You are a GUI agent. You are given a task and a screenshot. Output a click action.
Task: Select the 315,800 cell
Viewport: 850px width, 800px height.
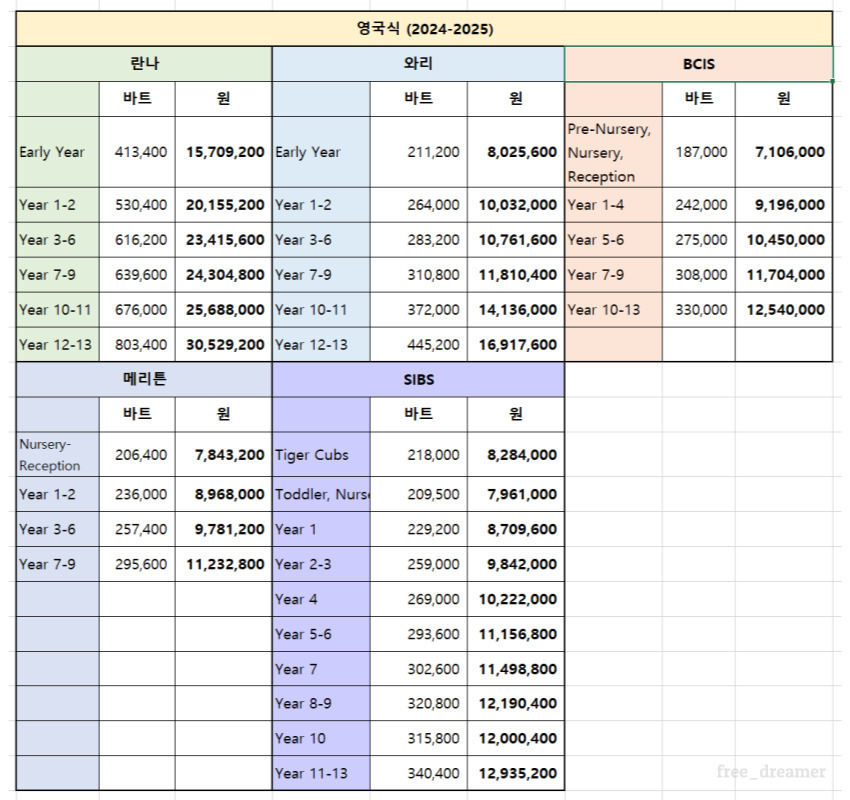(418, 738)
